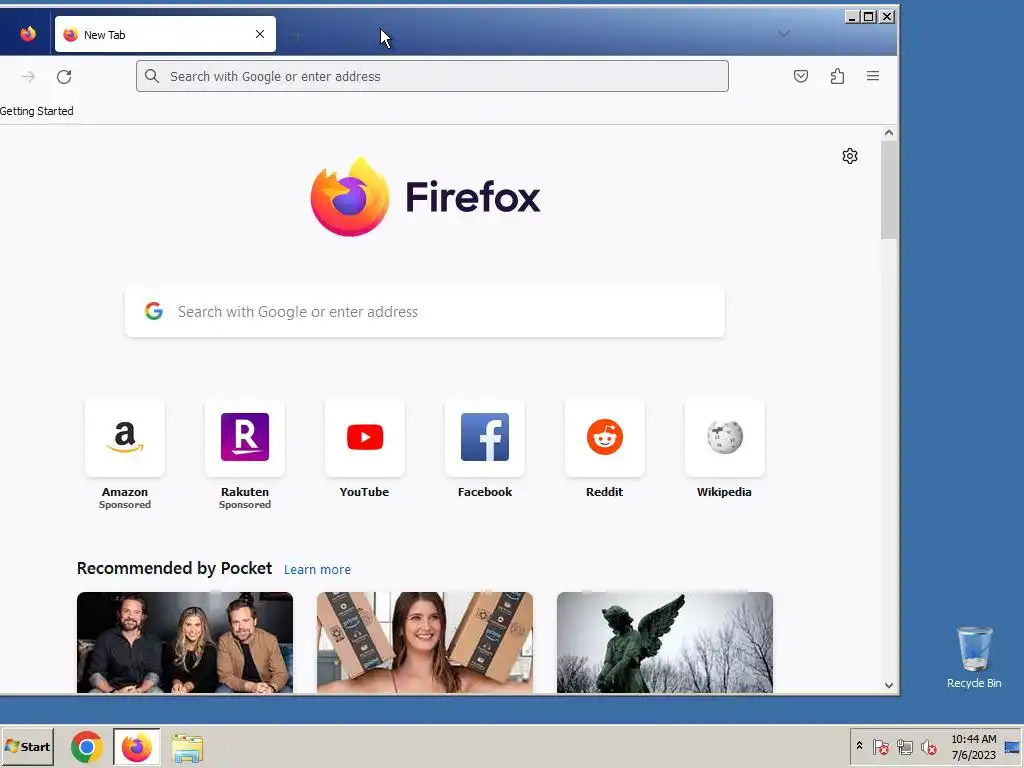Reload the current page
1024x768 pixels.
[64, 76]
